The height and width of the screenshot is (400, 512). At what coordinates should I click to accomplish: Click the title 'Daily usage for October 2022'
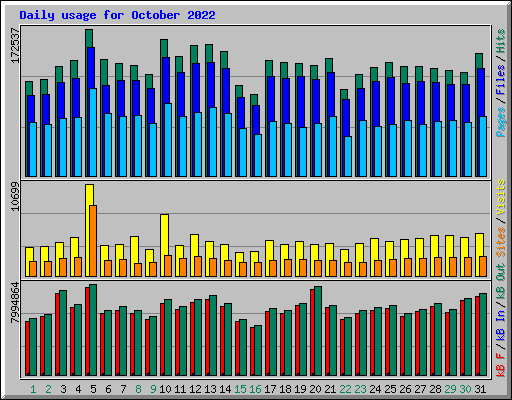[117, 15]
